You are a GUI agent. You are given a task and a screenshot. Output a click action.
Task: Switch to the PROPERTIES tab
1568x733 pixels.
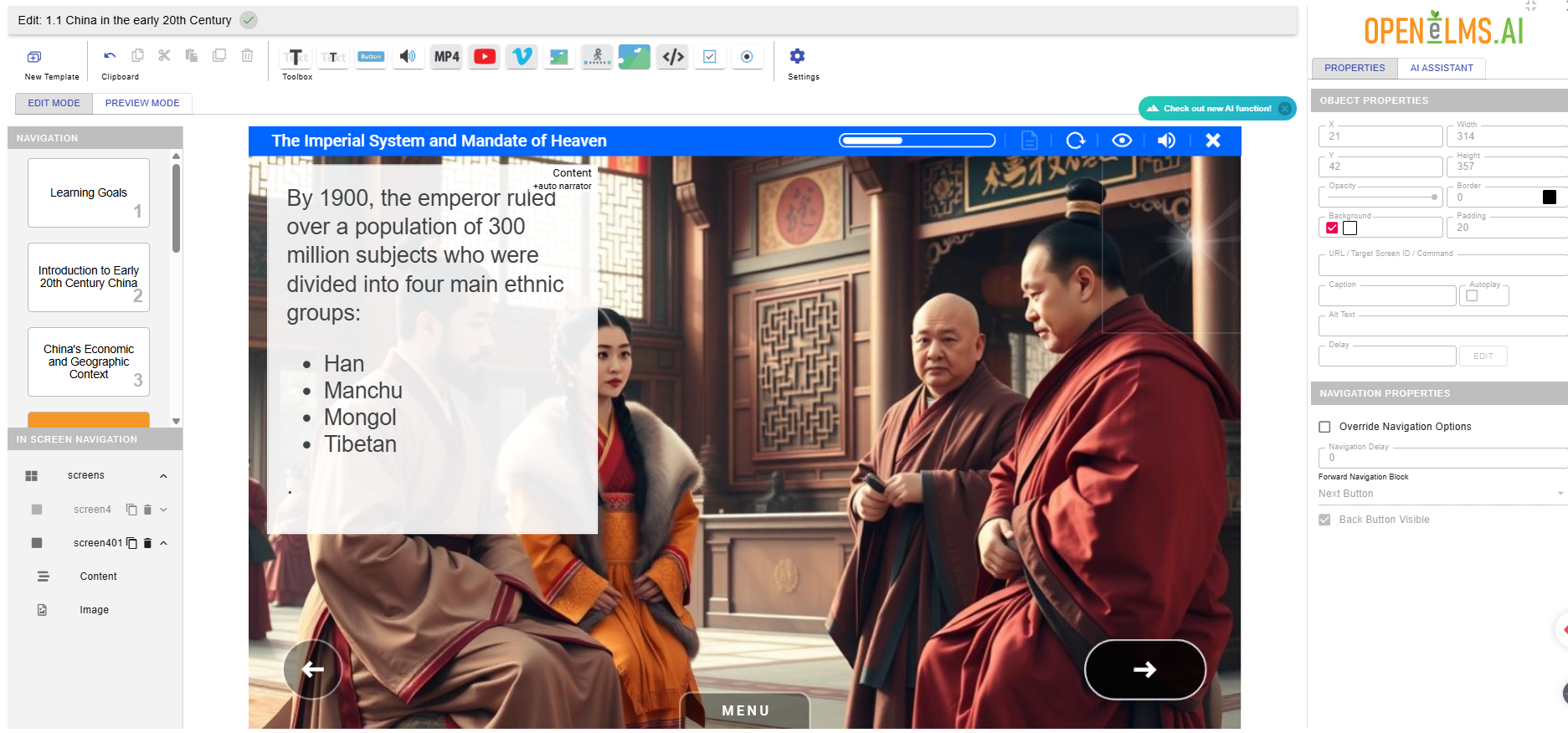[x=1355, y=68]
